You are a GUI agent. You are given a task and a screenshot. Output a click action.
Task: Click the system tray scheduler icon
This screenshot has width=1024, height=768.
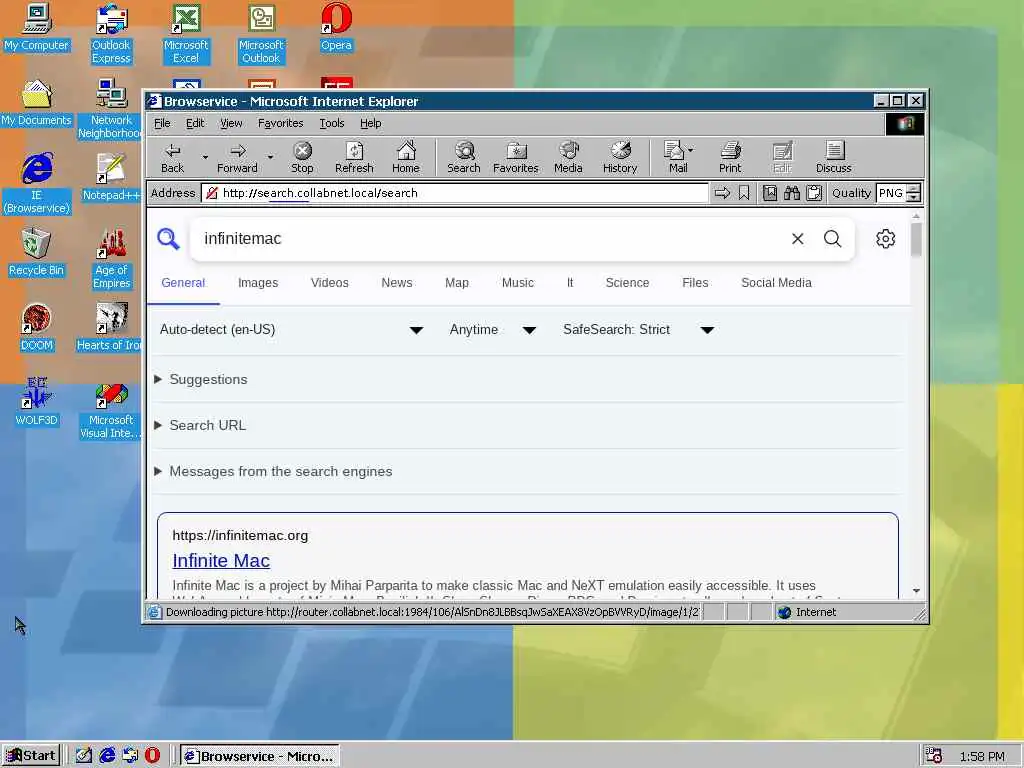933,756
